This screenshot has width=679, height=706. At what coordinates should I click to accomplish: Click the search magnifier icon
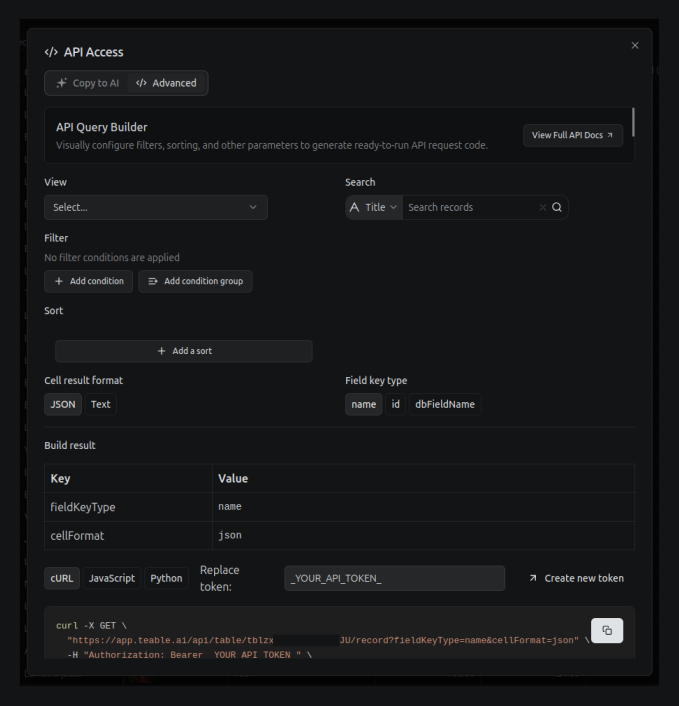[x=557, y=208]
